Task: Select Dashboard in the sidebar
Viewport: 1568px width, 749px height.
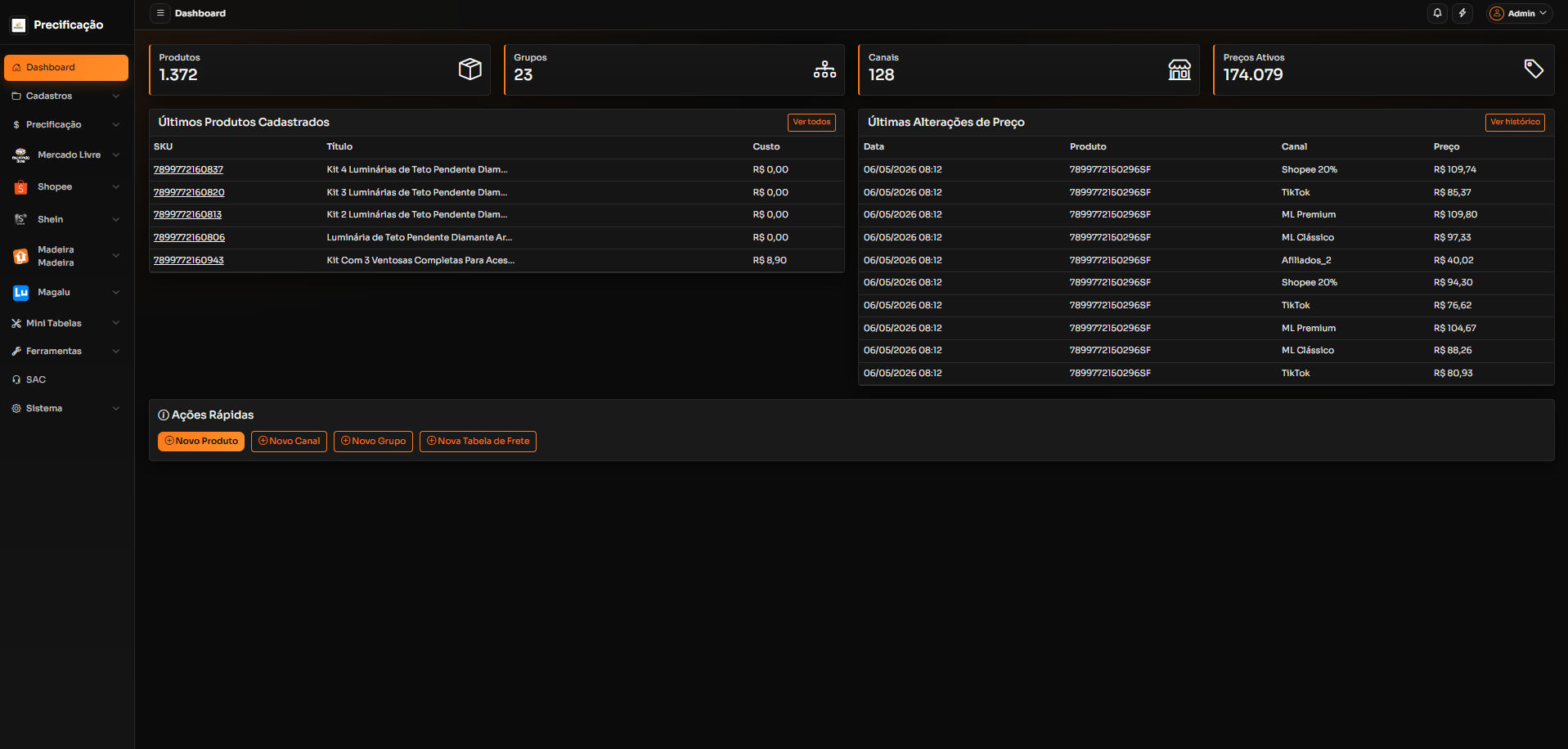Action: click(x=66, y=68)
